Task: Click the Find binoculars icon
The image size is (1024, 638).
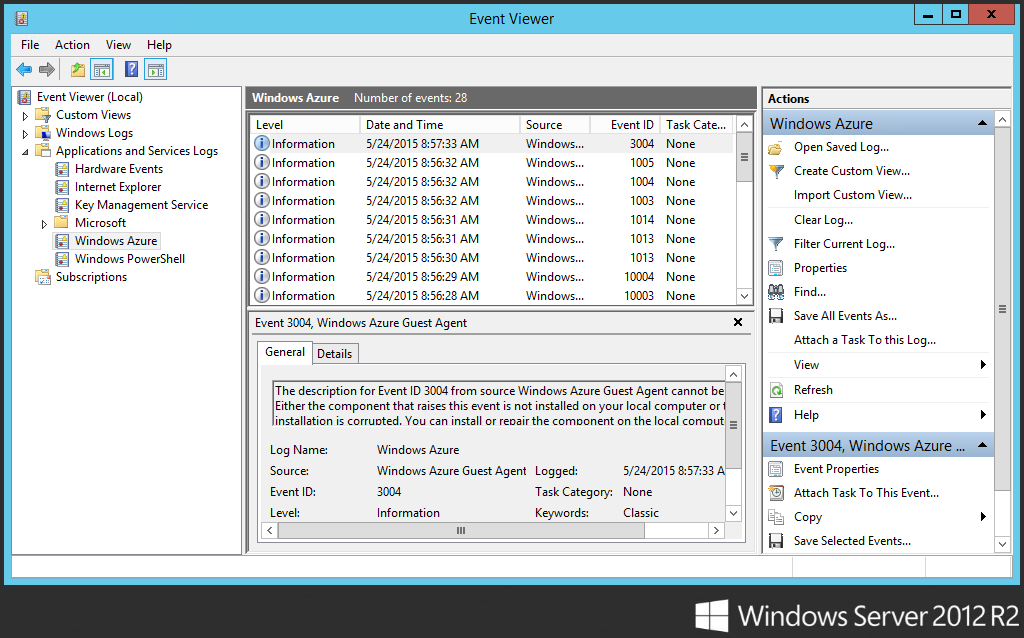Action: (x=775, y=292)
